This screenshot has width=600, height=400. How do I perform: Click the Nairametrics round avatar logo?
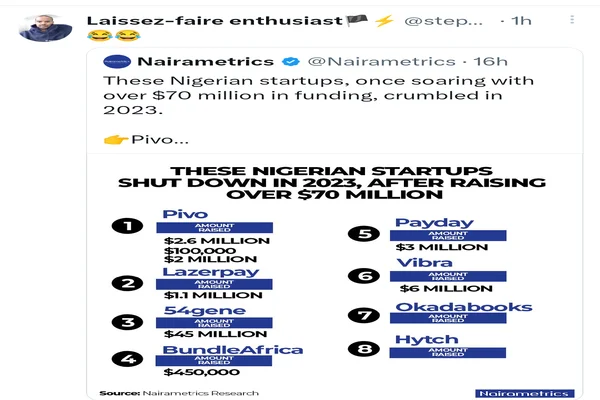coord(117,62)
